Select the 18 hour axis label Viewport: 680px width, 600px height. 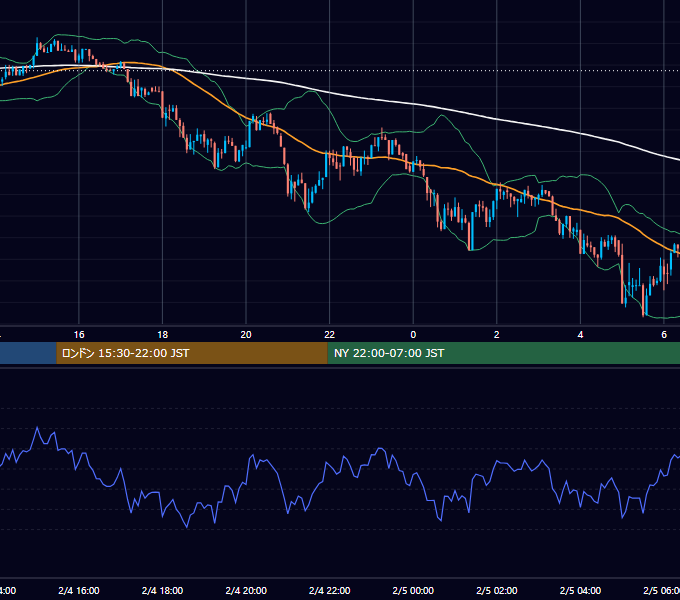tap(162, 335)
